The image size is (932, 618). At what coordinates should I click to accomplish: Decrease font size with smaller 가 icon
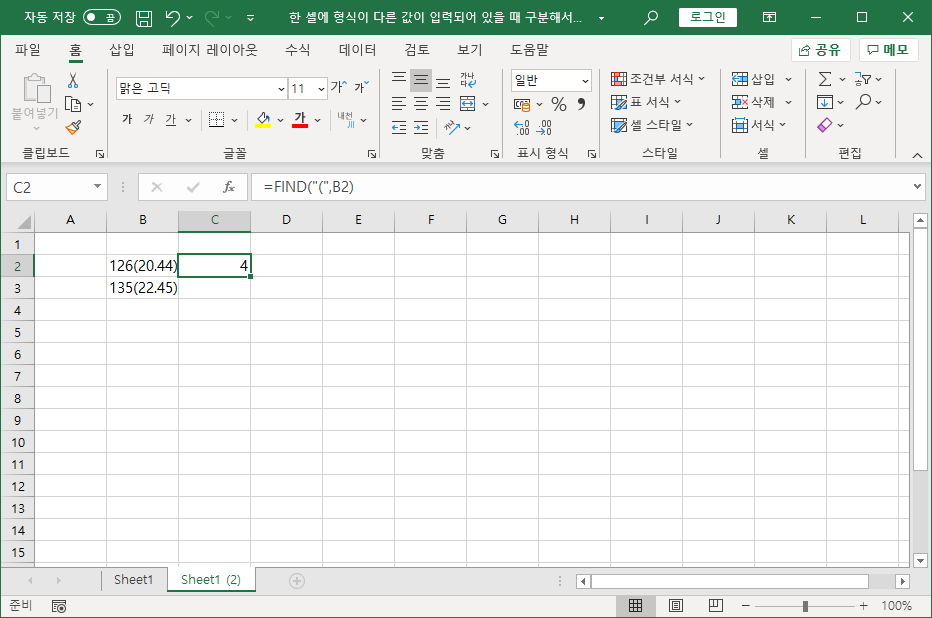click(362, 87)
